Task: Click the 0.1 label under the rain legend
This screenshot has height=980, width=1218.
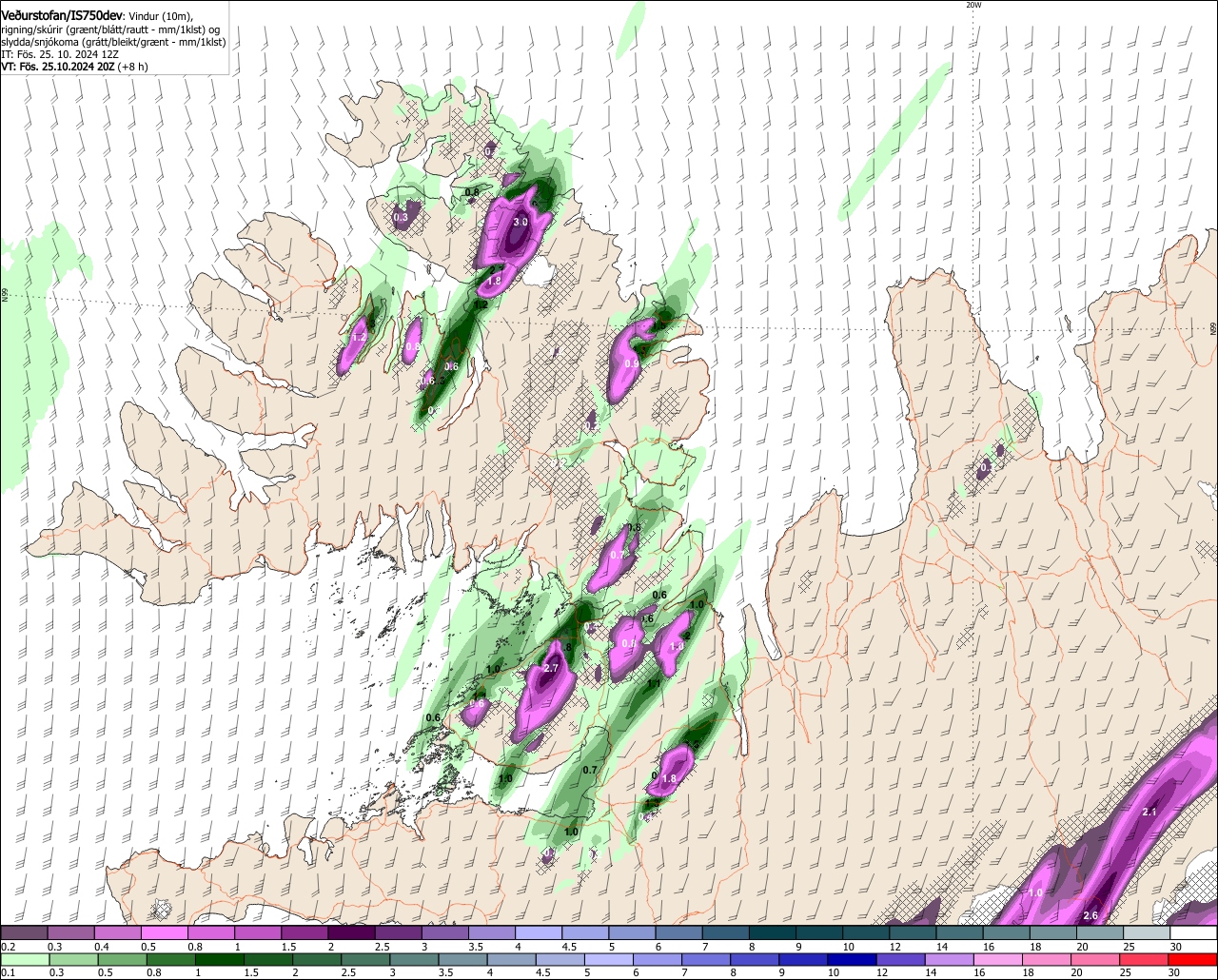Action: [x=8, y=973]
